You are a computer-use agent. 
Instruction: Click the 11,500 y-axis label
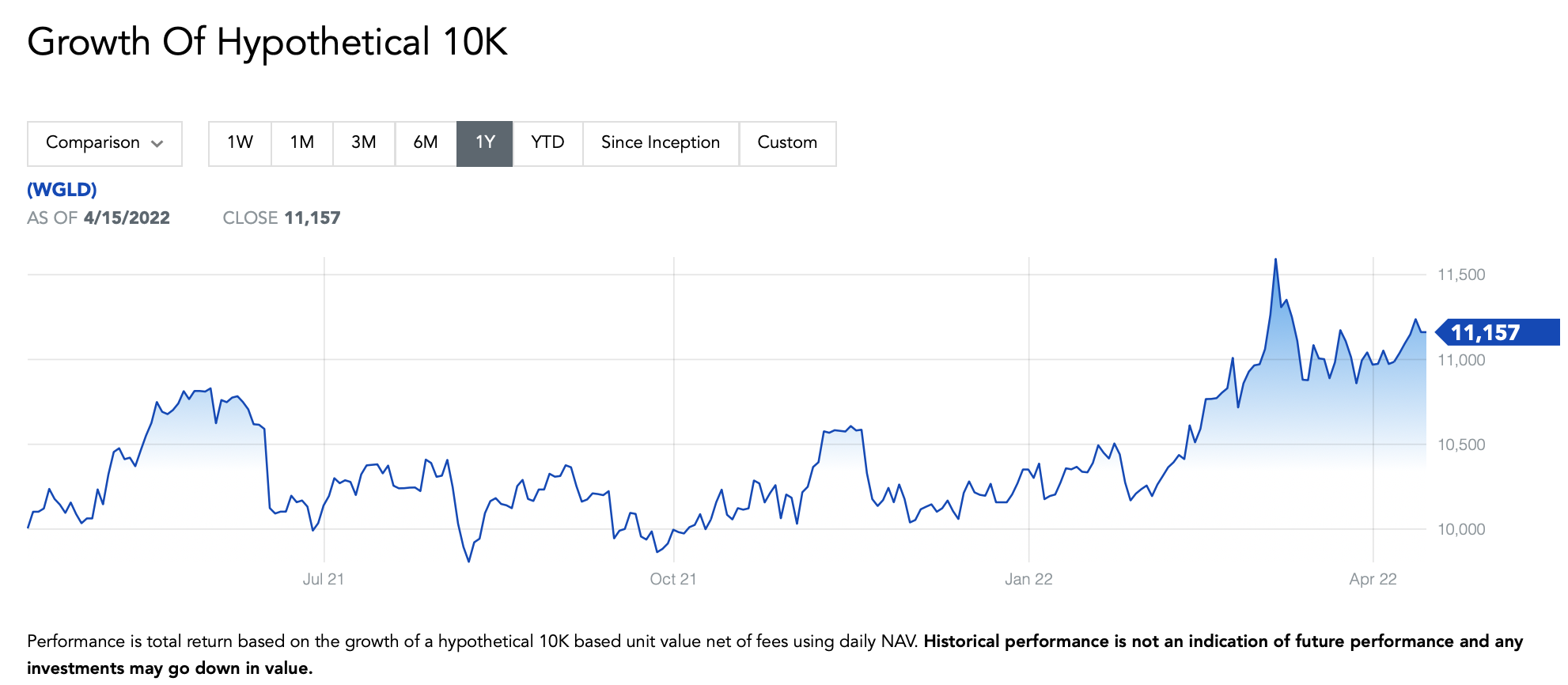coord(1460,274)
